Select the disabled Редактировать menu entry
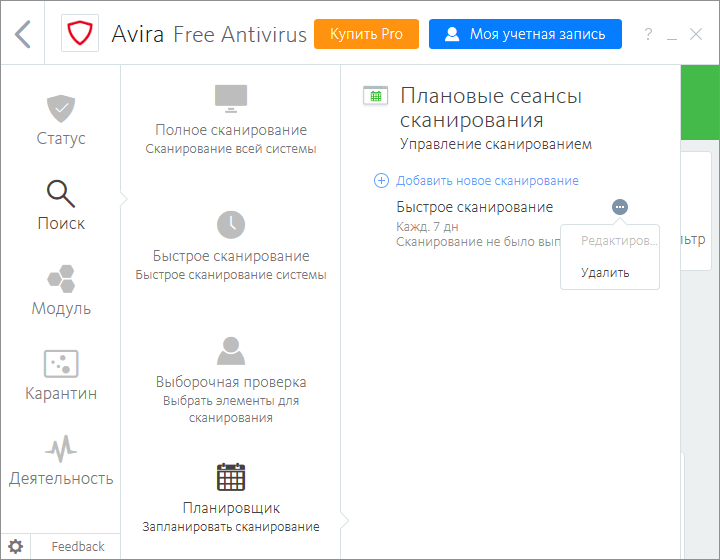 (x=619, y=243)
